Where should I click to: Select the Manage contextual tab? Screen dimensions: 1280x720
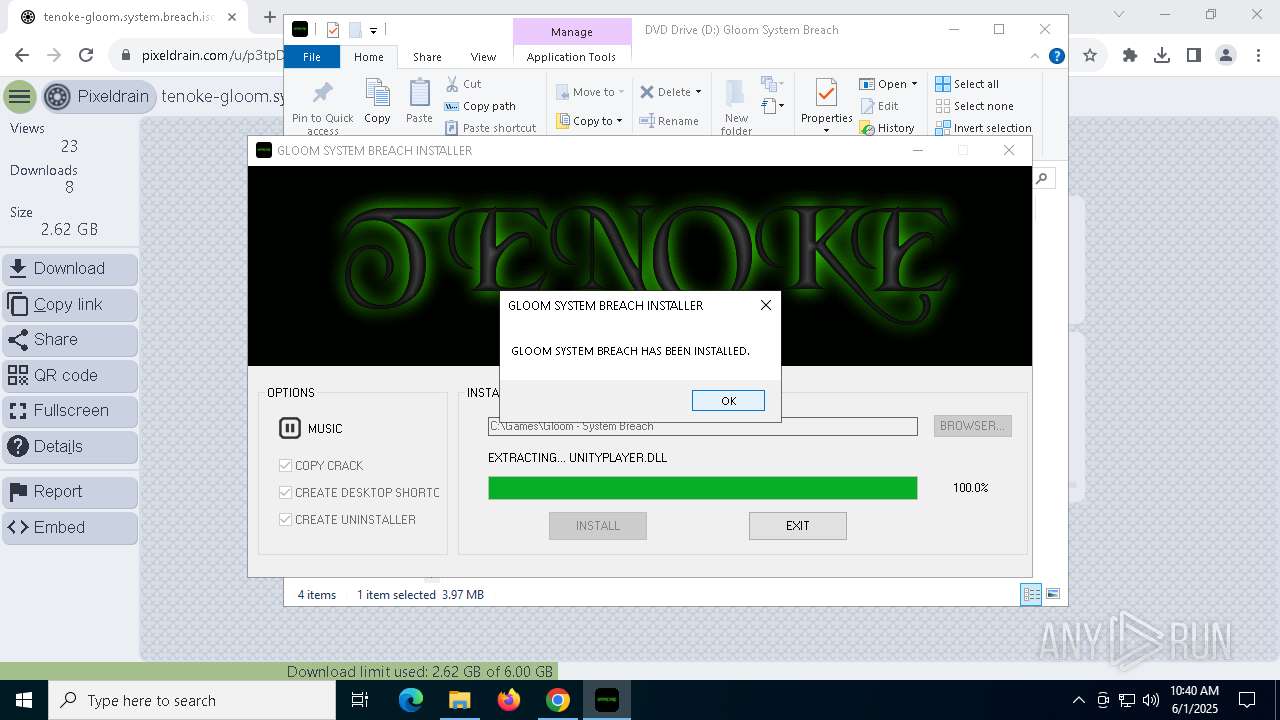click(571, 32)
